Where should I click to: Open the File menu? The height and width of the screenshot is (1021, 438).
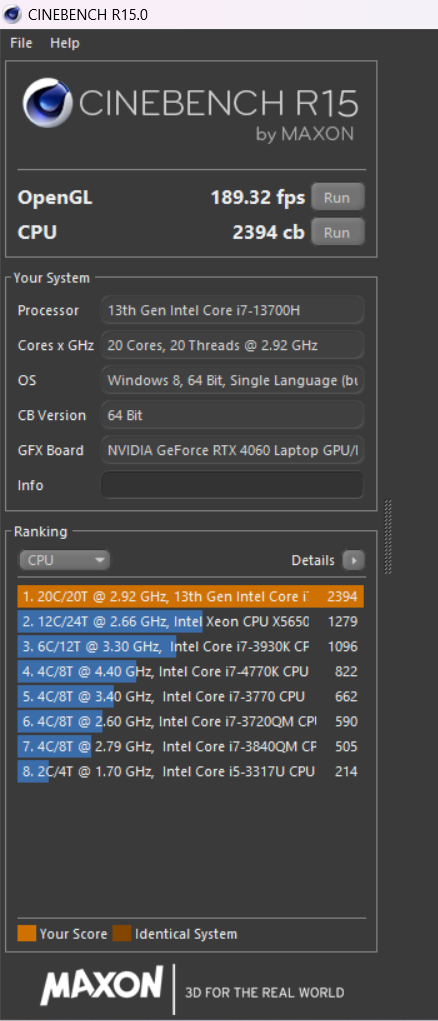click(x=21, y=43)
